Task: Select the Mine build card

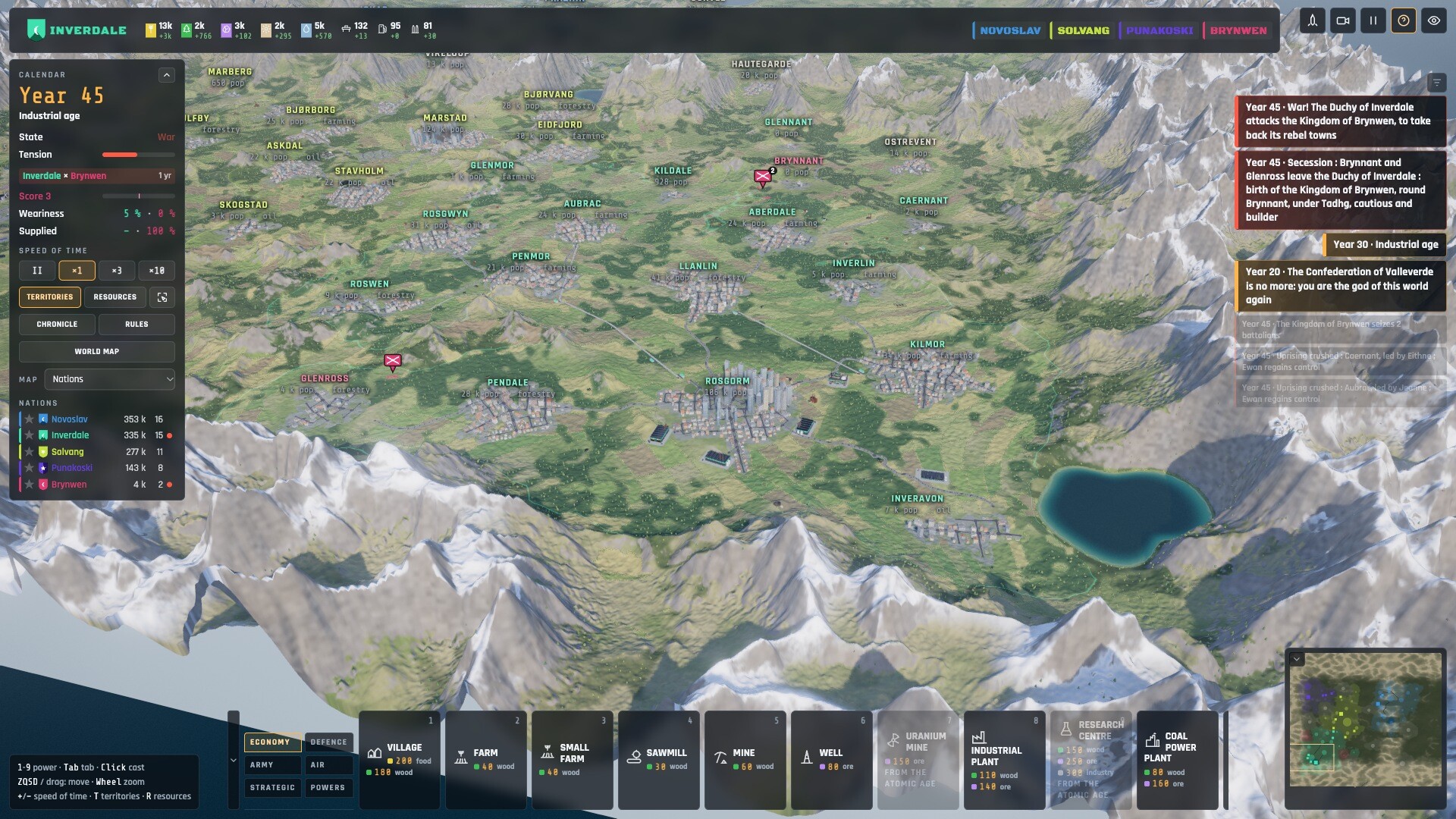Action: [x=745, y=760]
